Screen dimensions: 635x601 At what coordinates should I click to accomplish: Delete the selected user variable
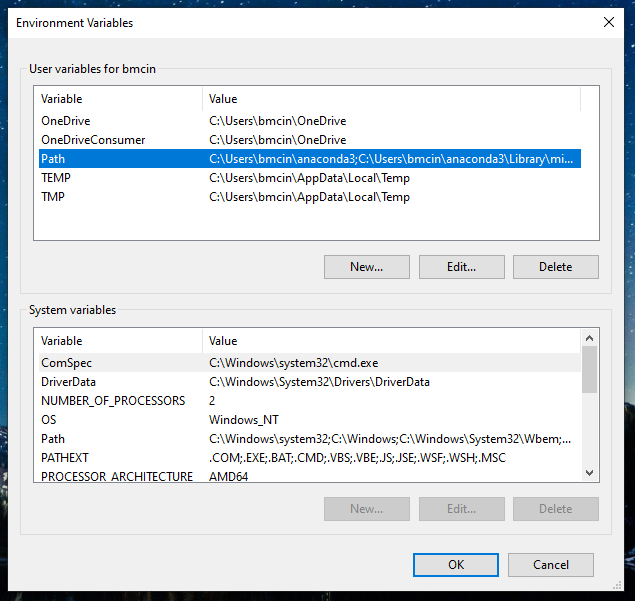[555, 267]
